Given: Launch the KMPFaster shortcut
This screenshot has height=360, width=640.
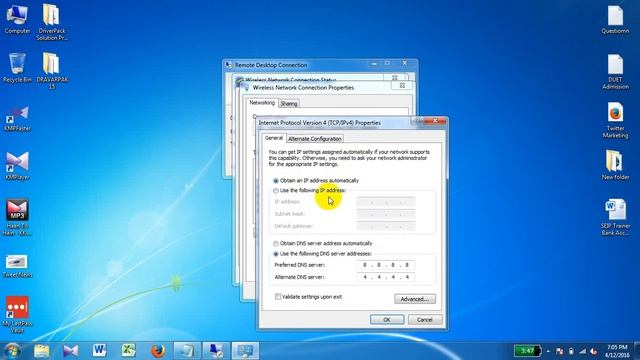Looking at the screenshot, I should 17,118.
